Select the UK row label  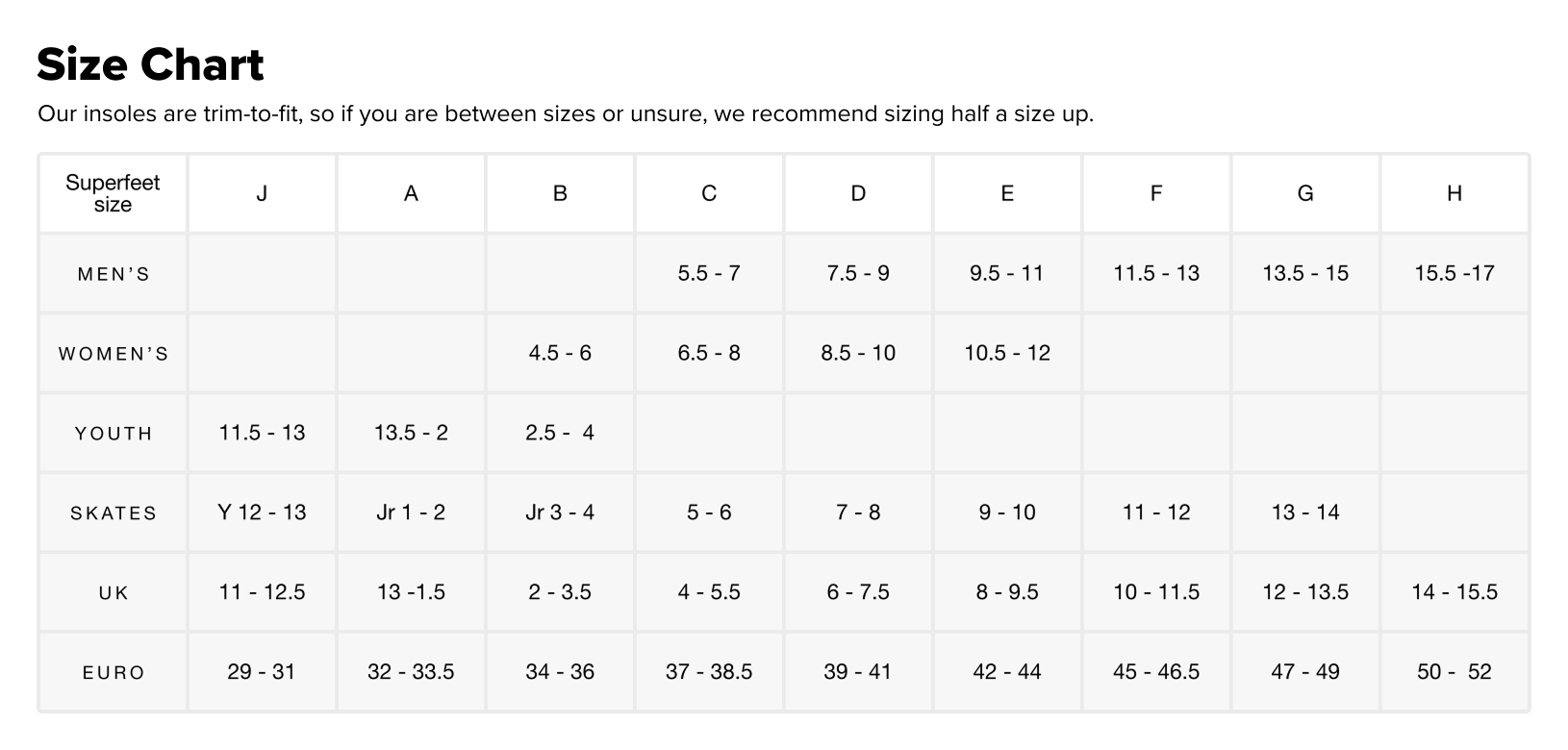[114, 593]
